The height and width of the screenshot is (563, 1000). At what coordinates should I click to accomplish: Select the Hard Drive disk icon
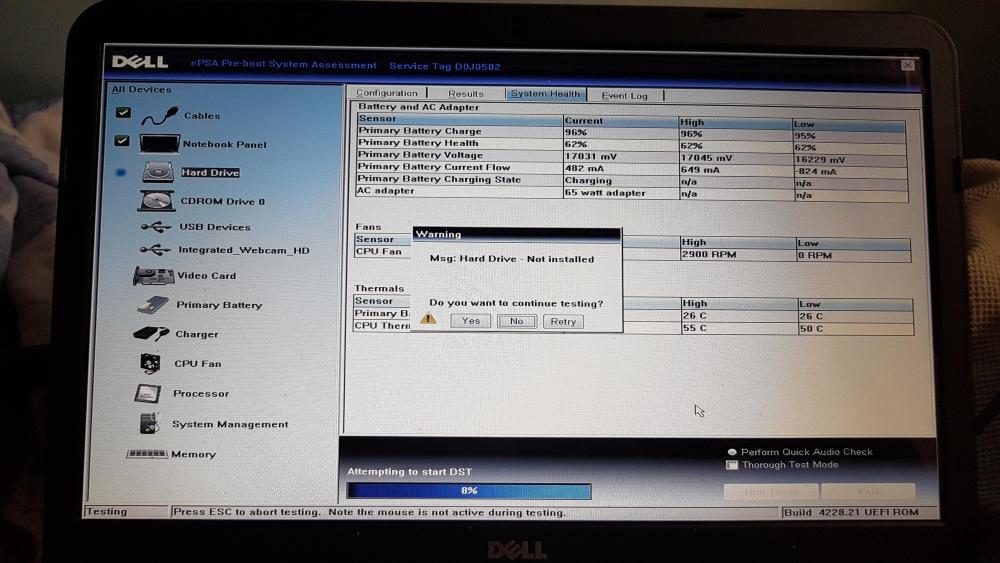tap(158, 172)
